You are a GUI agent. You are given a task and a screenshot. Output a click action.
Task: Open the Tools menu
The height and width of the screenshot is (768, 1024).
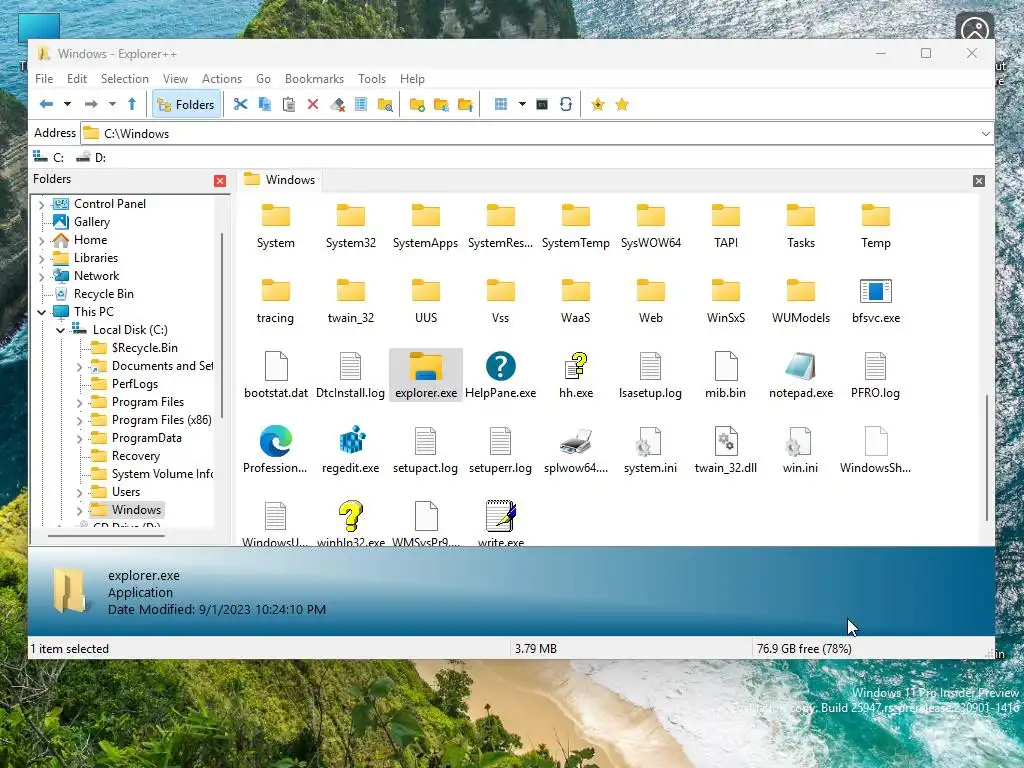pos(372,78)
